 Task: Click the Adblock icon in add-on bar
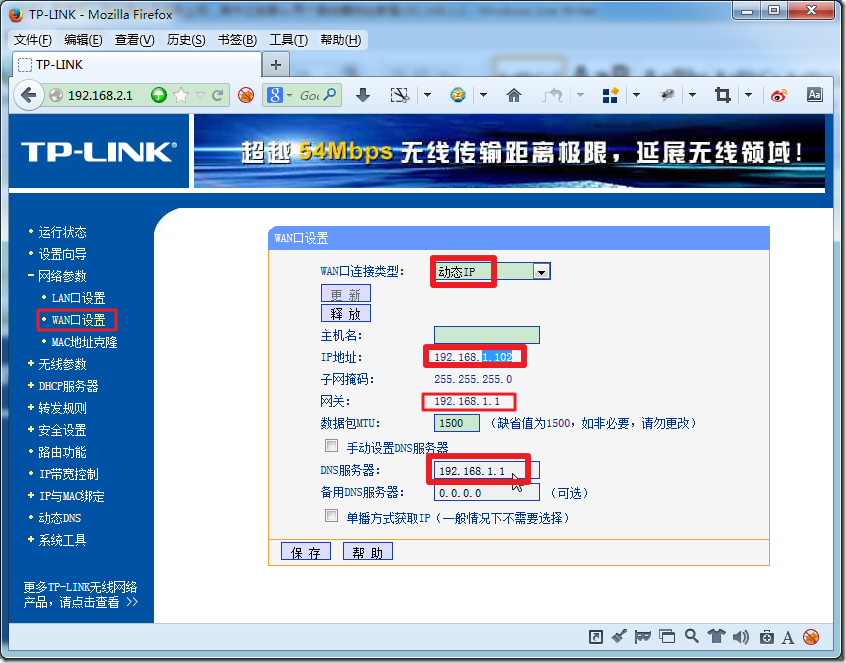(811, 637)
